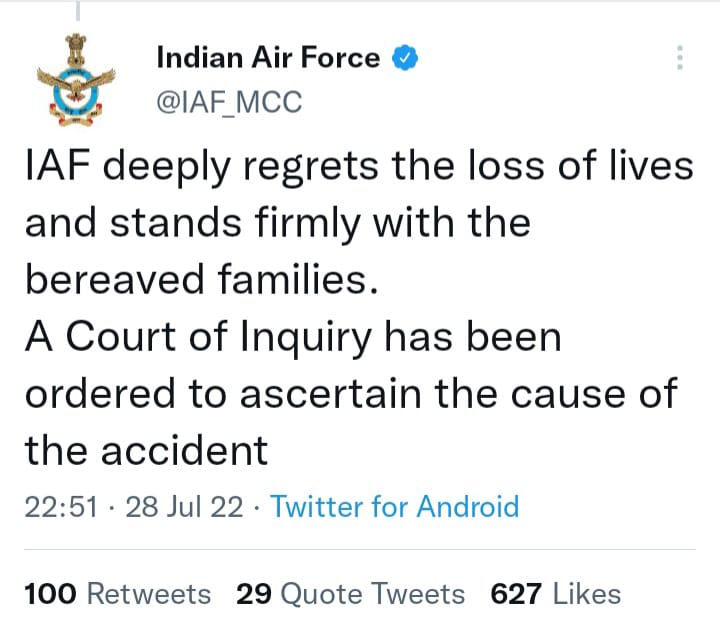
Task: Click the Ashoka lion emblem atop the avatar
Action: [x=76, y=48]
